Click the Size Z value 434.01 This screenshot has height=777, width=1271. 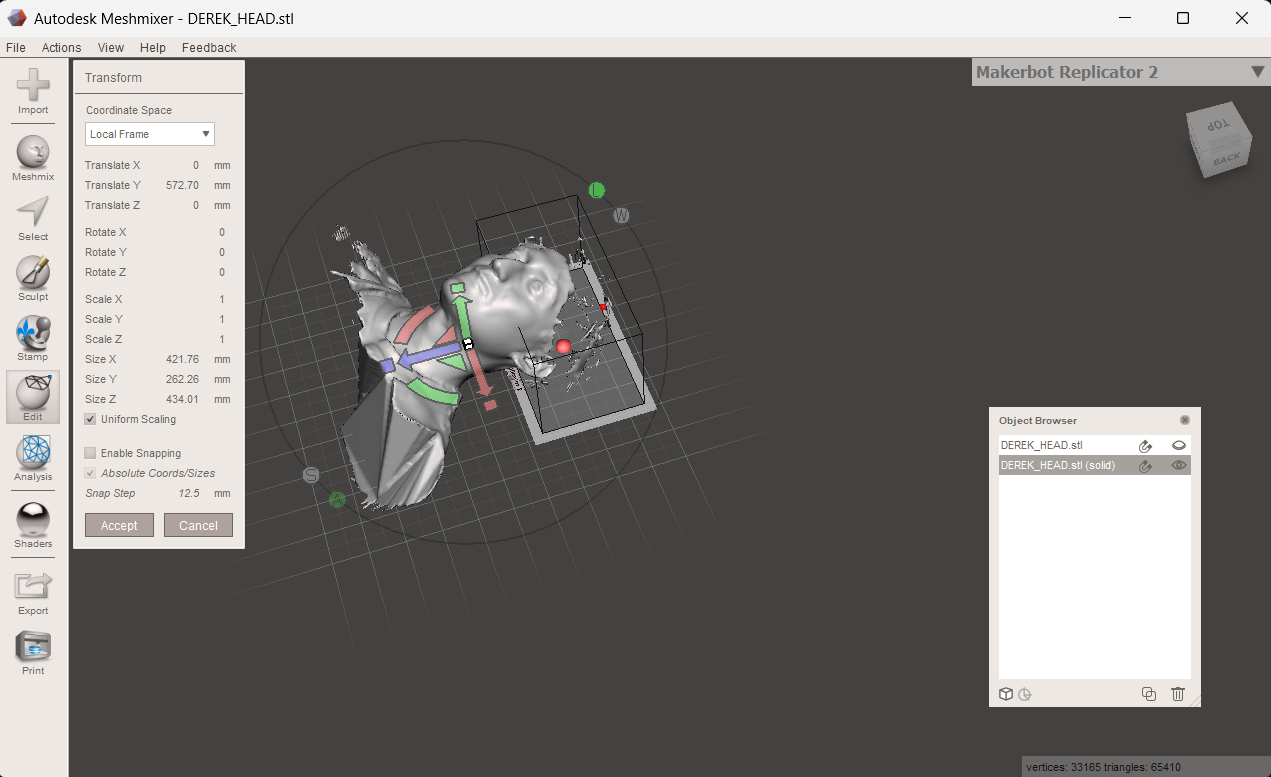click(184, 399)
